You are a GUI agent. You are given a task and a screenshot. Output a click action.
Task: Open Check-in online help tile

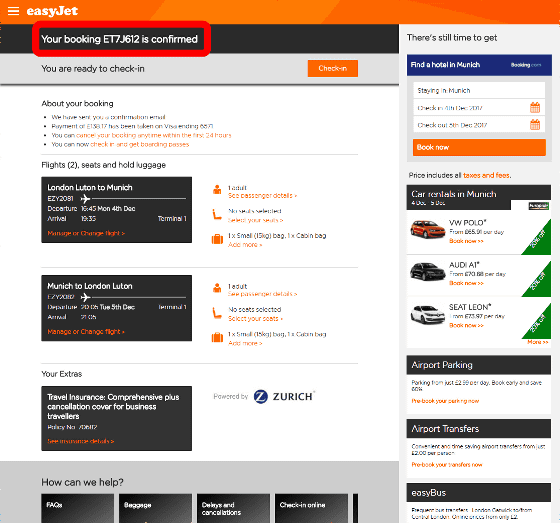coord(311,508)
